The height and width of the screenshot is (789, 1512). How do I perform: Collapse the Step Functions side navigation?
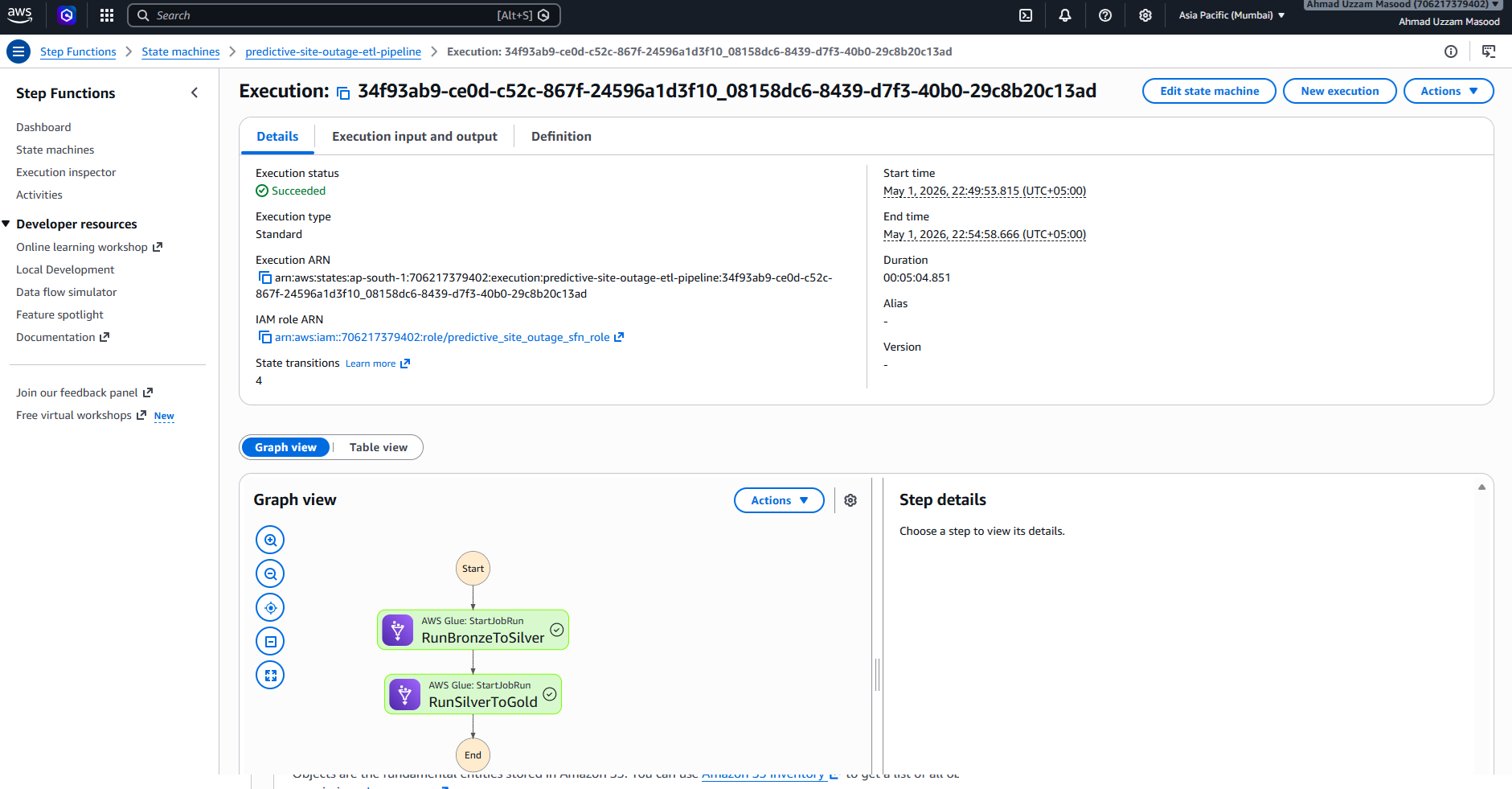(x=195, y=92)
